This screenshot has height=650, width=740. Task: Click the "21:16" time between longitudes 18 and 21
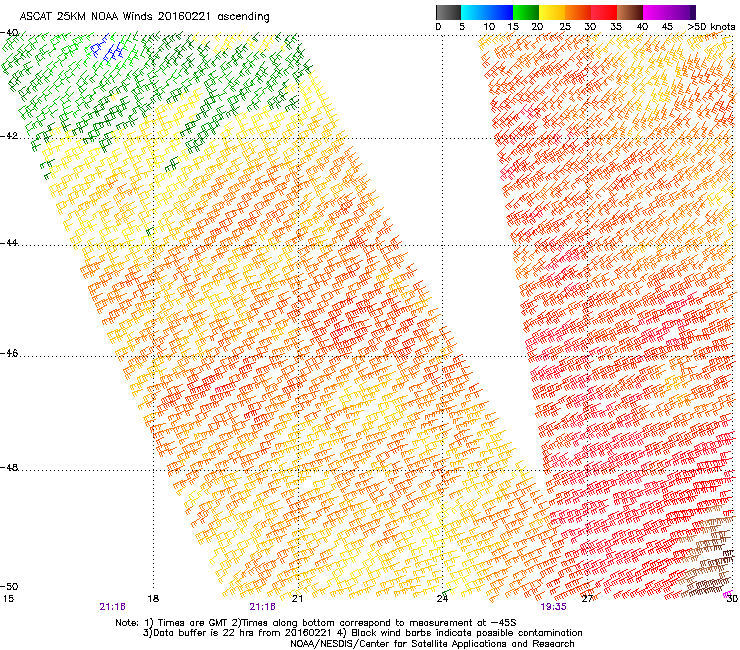coord(262,607)
